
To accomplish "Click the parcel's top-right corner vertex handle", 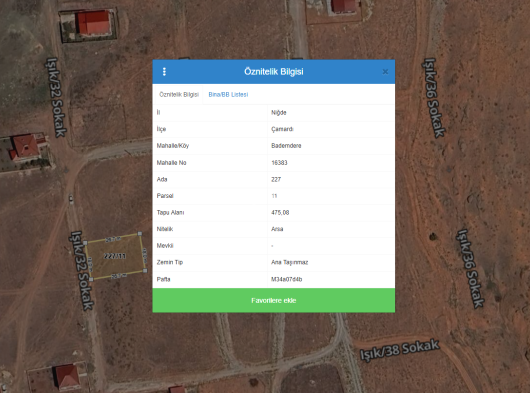I will (x=140, y=234).
